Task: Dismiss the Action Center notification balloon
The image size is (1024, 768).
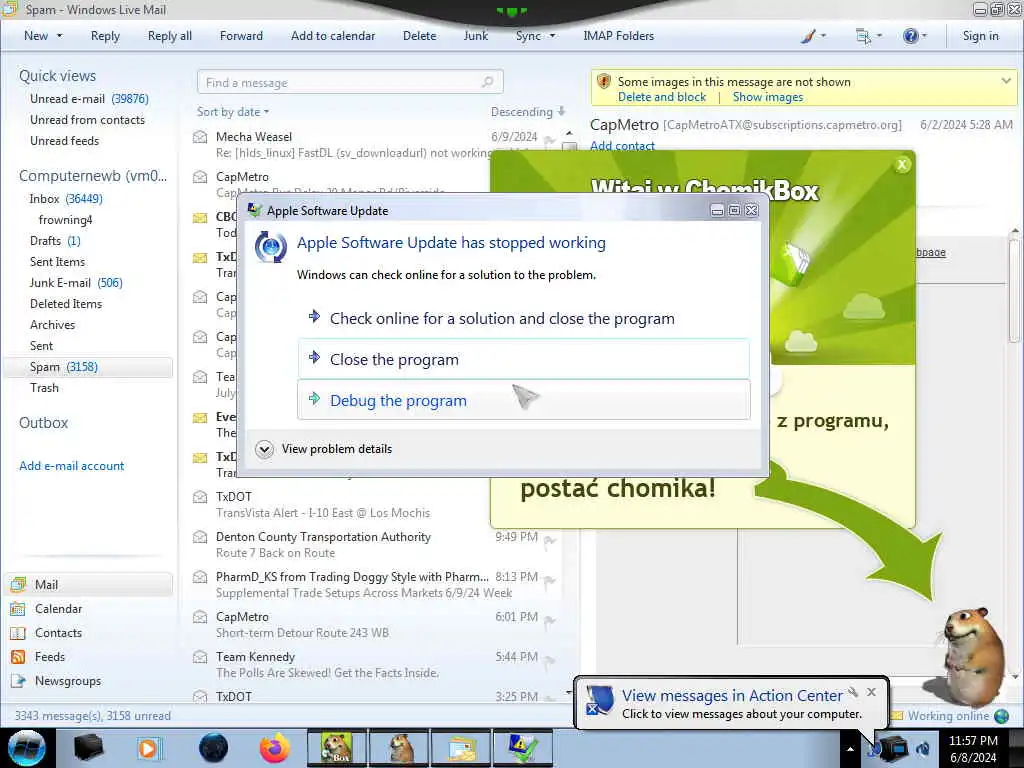Action: (x=871, y=692)
